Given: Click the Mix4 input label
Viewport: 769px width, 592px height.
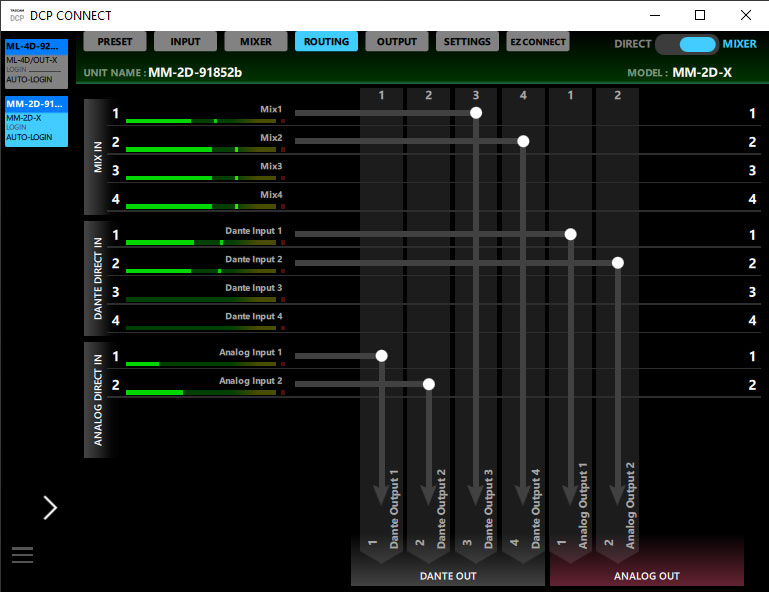Looking at the screenshot, I should (x=271, y=195).
